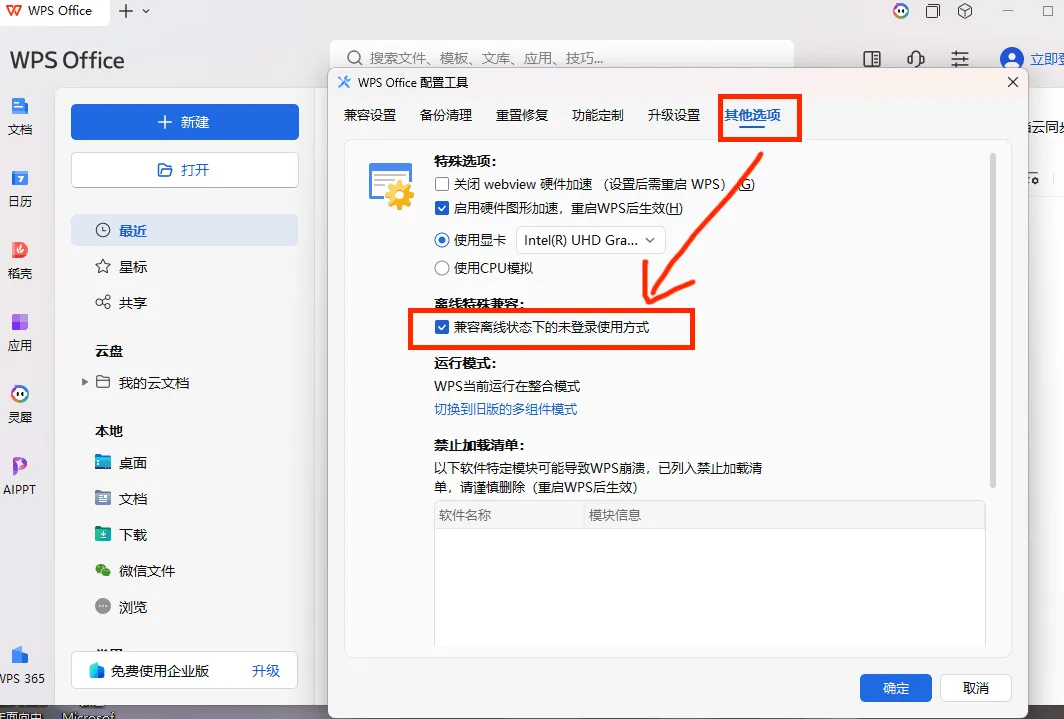Viewport: 1064px width, 719px height.
Task: Select 使用显卡 radio button
Action: pos(442,240)
